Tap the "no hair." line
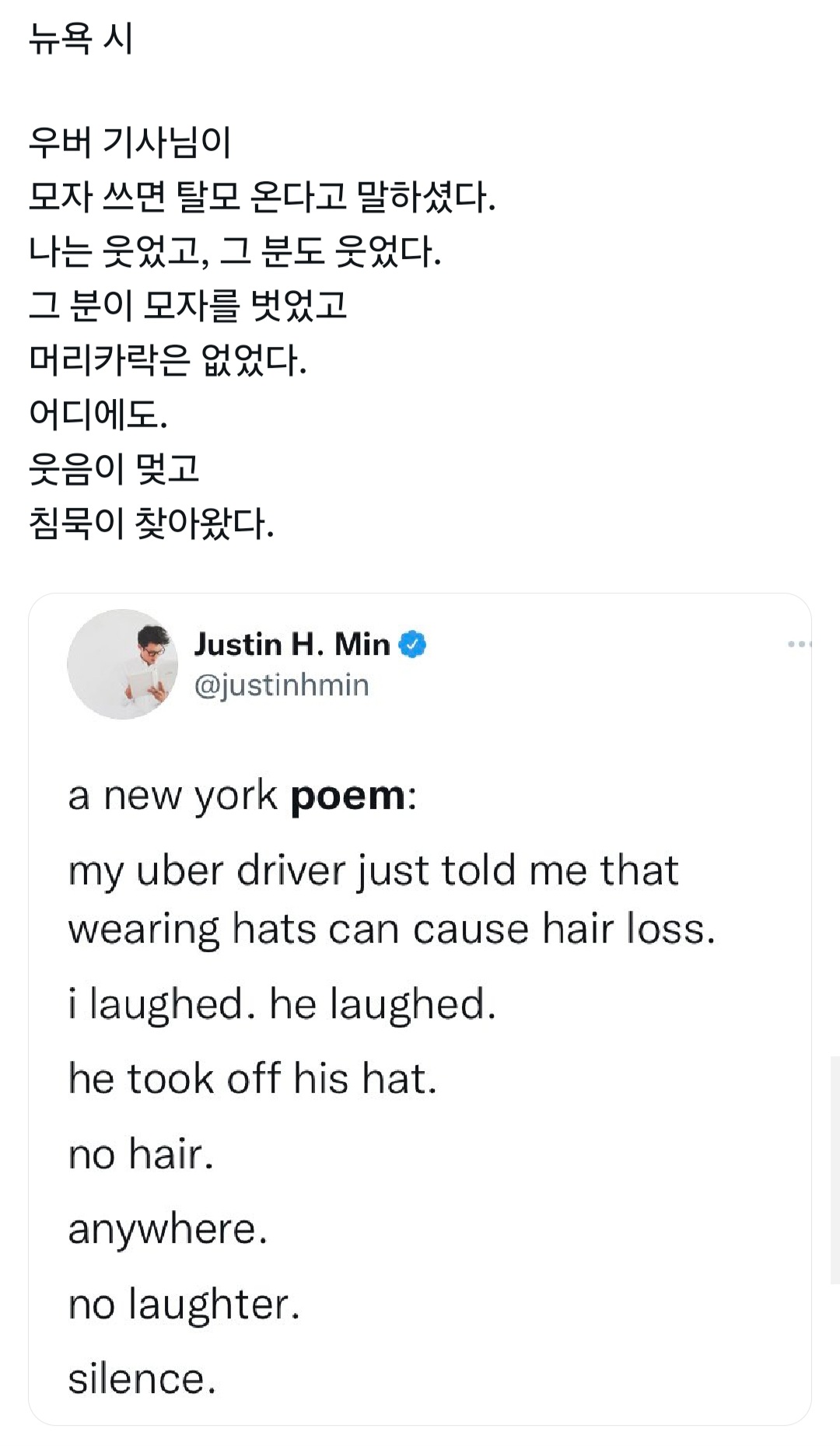 tap(141, 1154)
